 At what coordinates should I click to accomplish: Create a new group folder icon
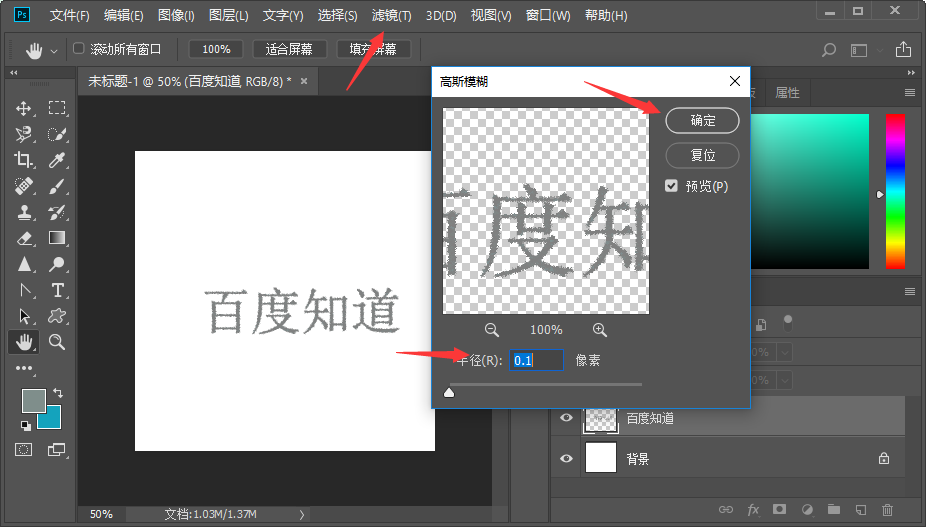pos(834,509)
